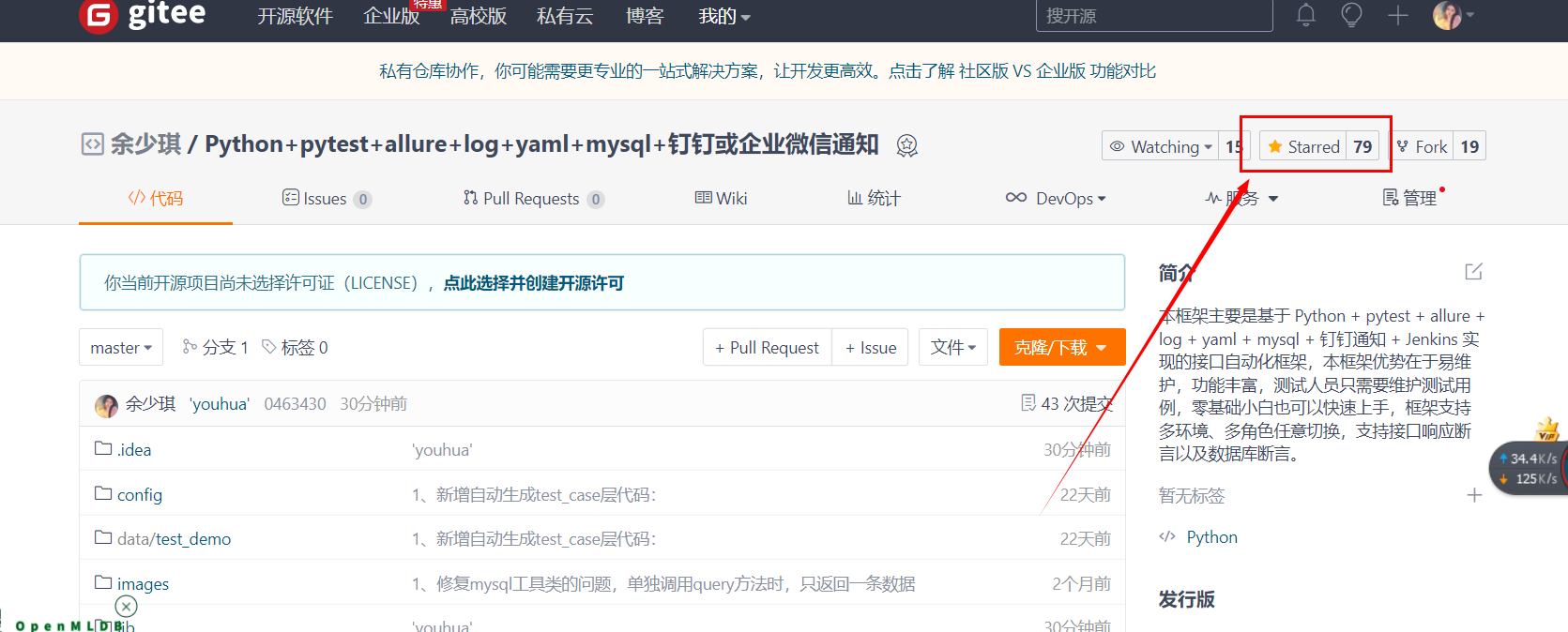
Task: Switch to the Pull Requests tab
Action: pos(533,199)
